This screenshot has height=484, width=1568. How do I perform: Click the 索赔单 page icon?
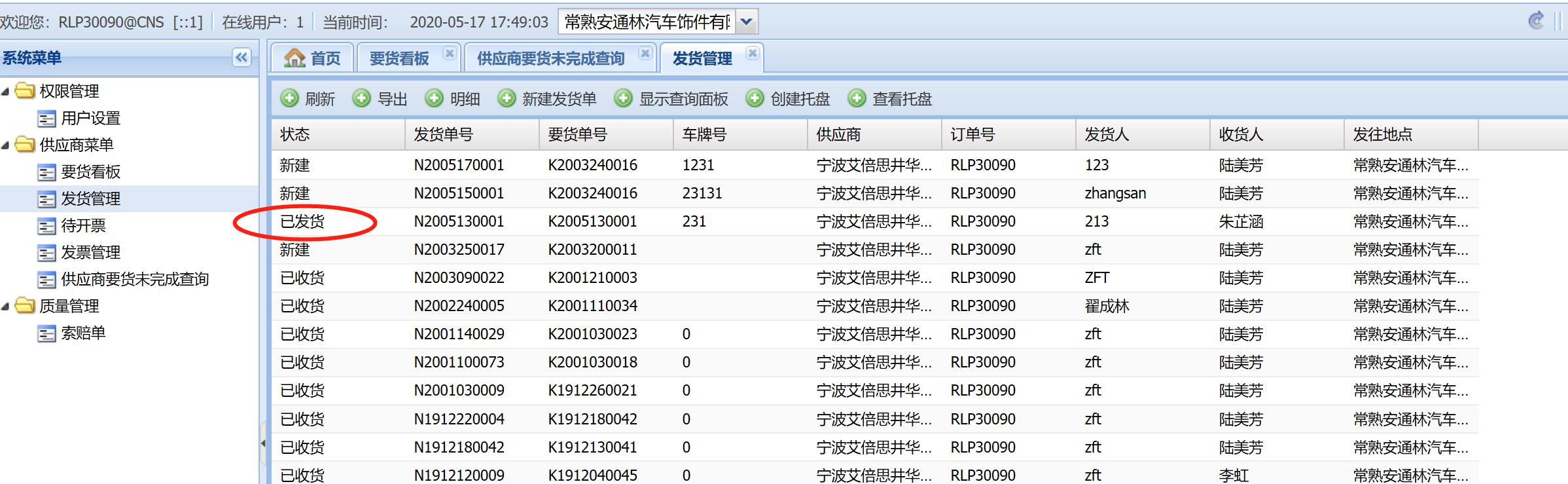coord(46,333)
